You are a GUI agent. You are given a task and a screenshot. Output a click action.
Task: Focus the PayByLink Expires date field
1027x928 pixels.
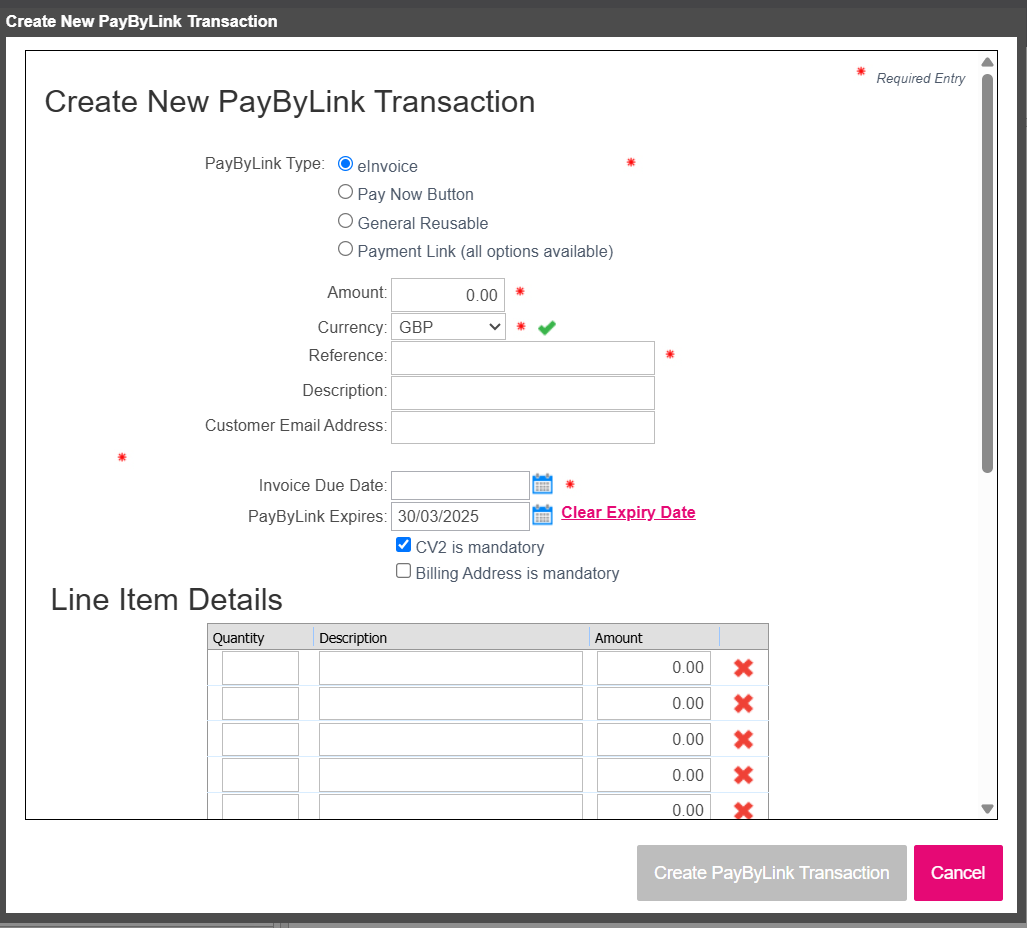click(460, 516)
